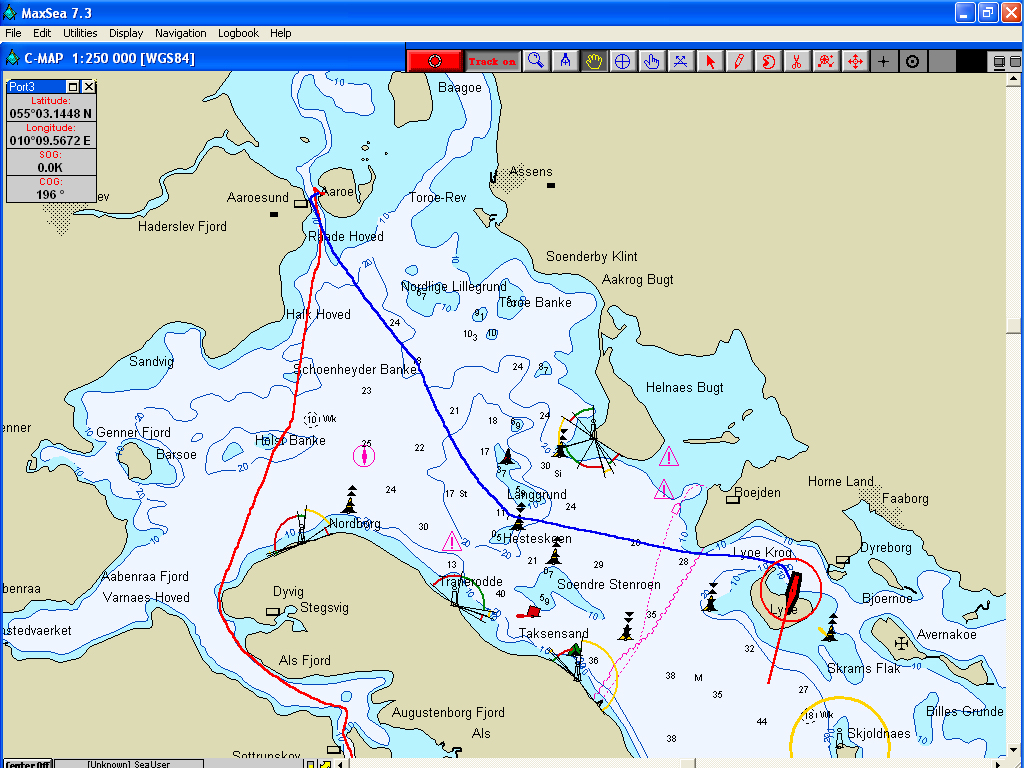1024x768 pixels.
Task: Click the Helnaes Bugt label
Action: click(684, 387)
